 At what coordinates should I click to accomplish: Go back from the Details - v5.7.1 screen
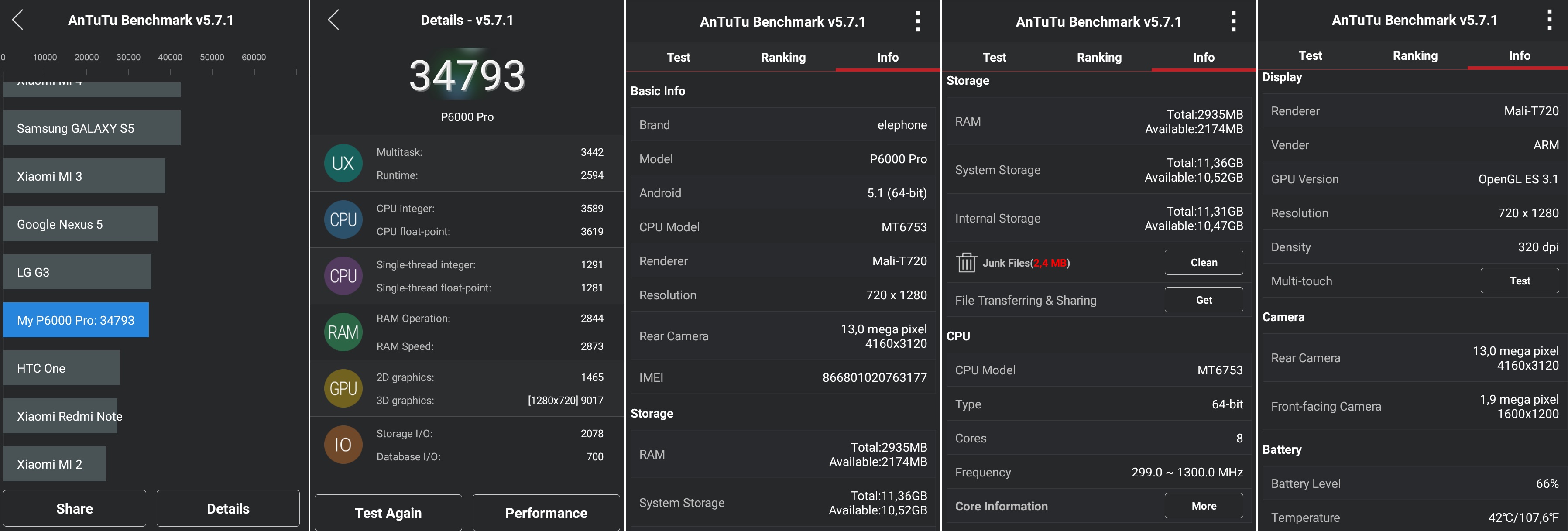click(333, 20)
